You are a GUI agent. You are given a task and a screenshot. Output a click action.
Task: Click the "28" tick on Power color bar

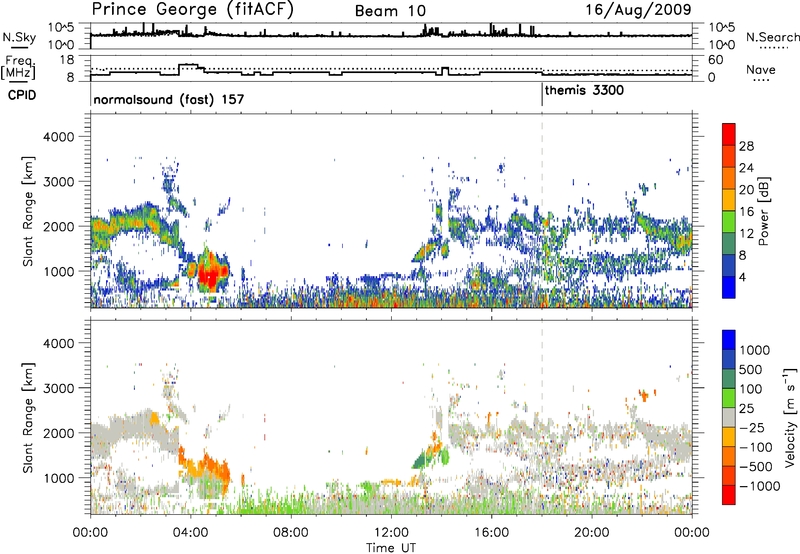pos(746,146)
